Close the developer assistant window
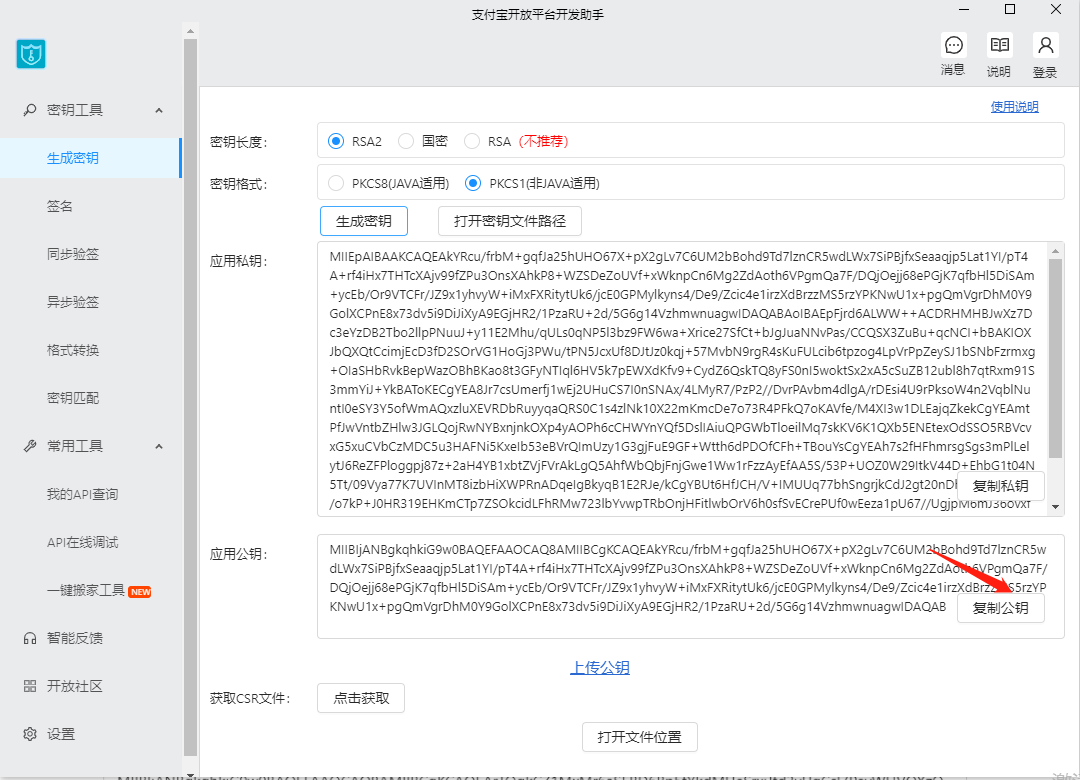 (x=1055, y=10)
